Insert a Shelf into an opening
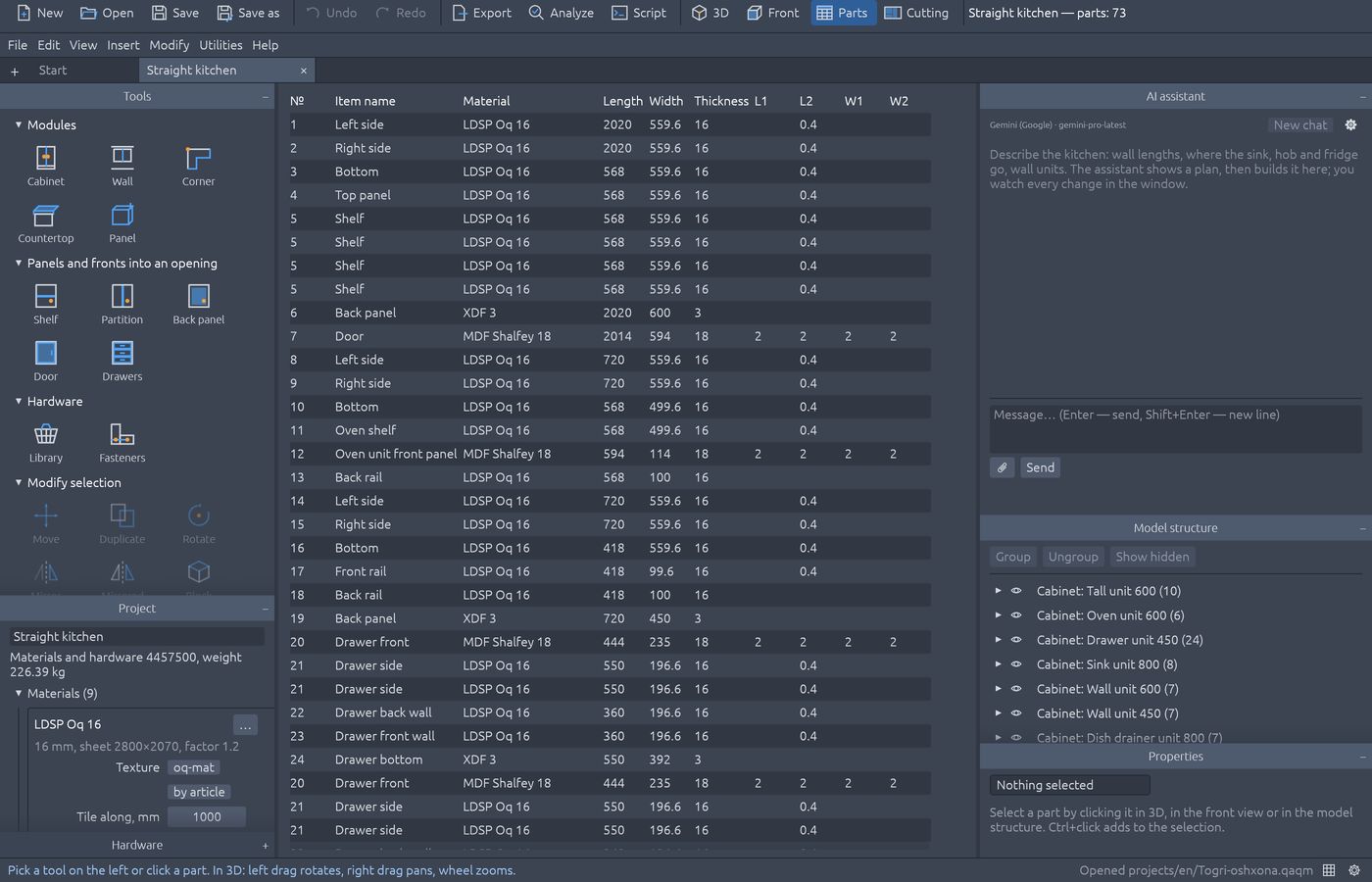Viewport: 1372px width, 882px height. pos(46,304)
